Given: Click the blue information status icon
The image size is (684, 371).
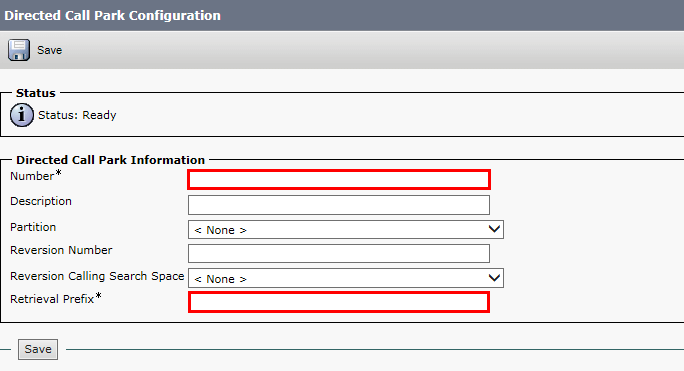Looking at the screenshot, I should [x=22, y=115].
